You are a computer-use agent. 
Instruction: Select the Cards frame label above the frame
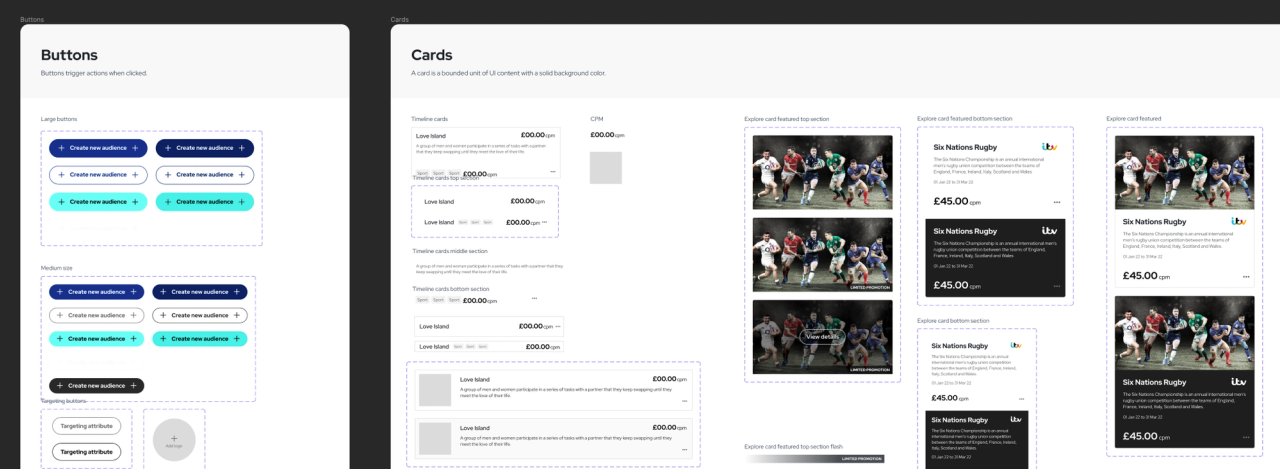coord(400,19)
